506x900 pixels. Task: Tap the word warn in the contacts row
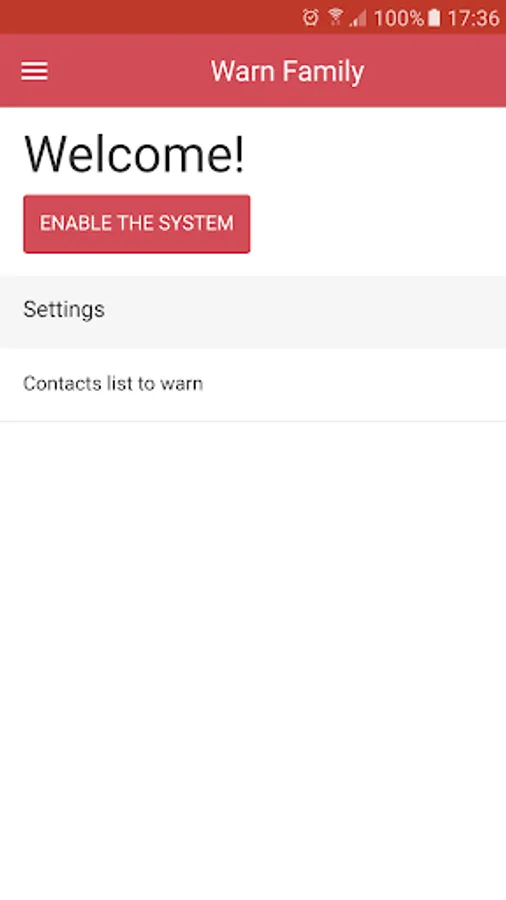point(181,384)
